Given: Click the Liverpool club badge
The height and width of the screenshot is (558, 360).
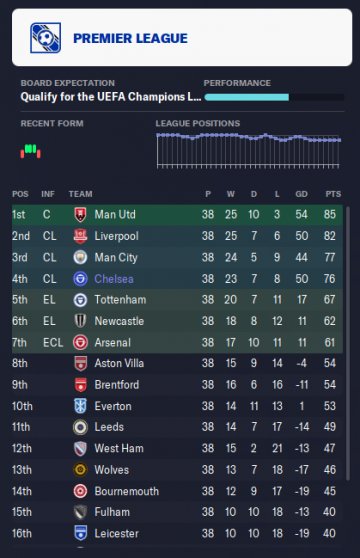Looking at the screenshot, I should 80,236.
